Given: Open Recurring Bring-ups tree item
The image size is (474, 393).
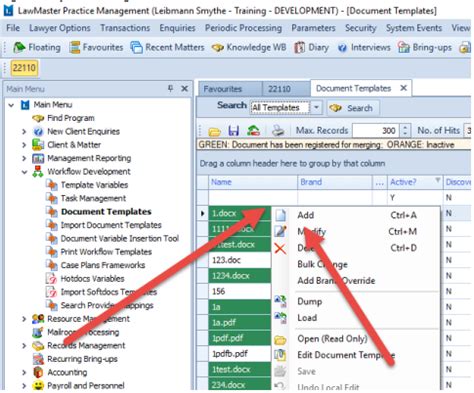Looking at the screenshot, I should 75,359.
